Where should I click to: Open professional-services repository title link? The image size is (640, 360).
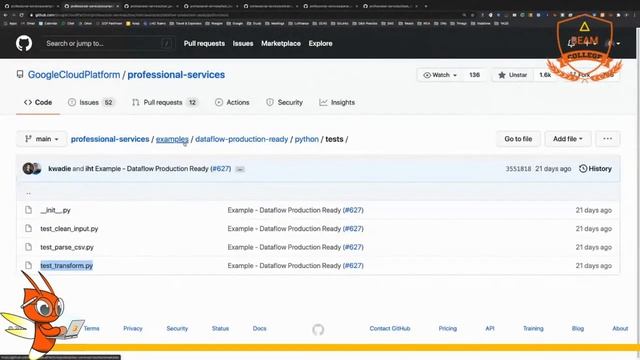[176, 75]
